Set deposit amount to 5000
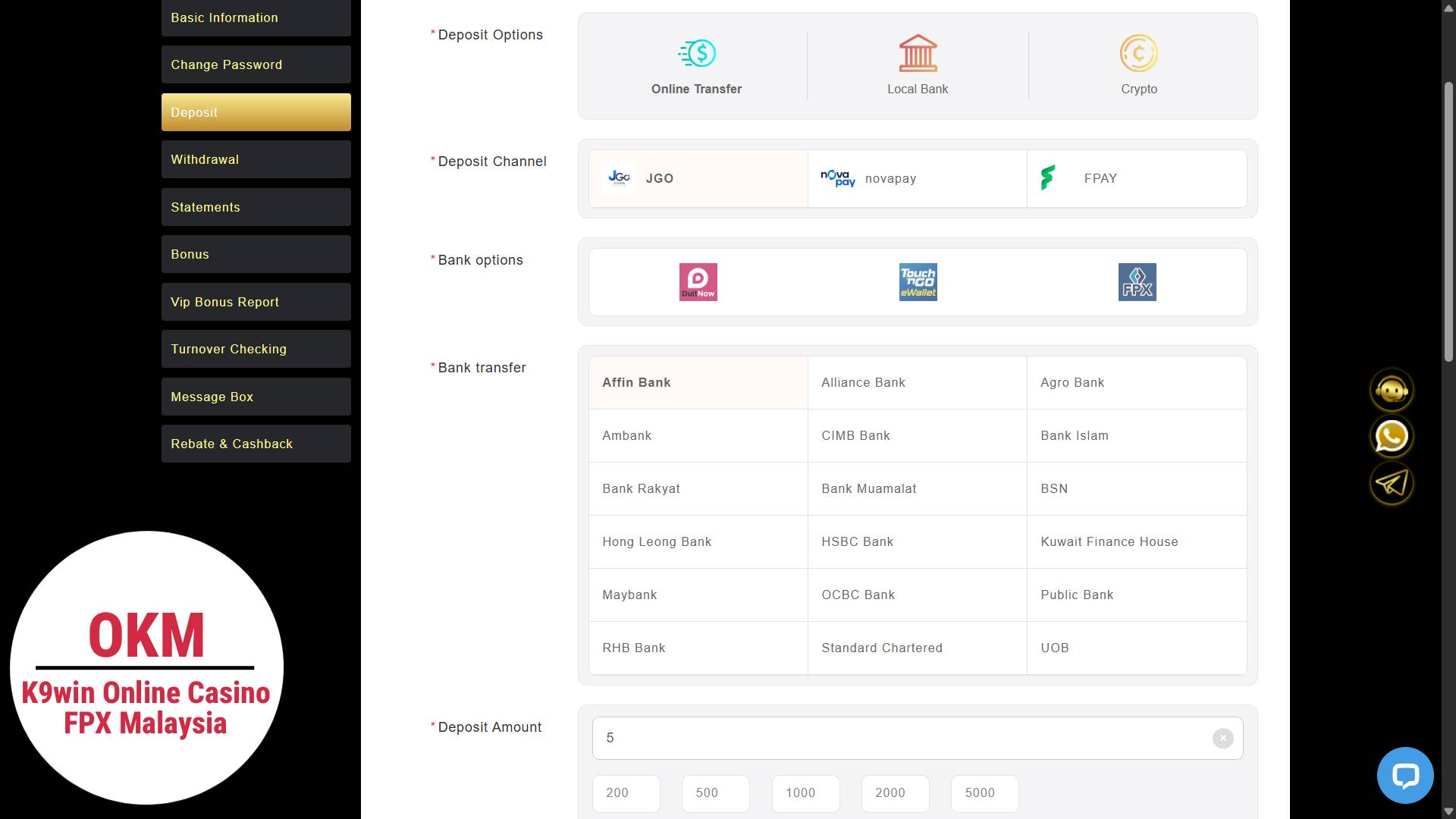This screenshot has height=819, width=1456. pyautogui.click(x=985, y=793)
